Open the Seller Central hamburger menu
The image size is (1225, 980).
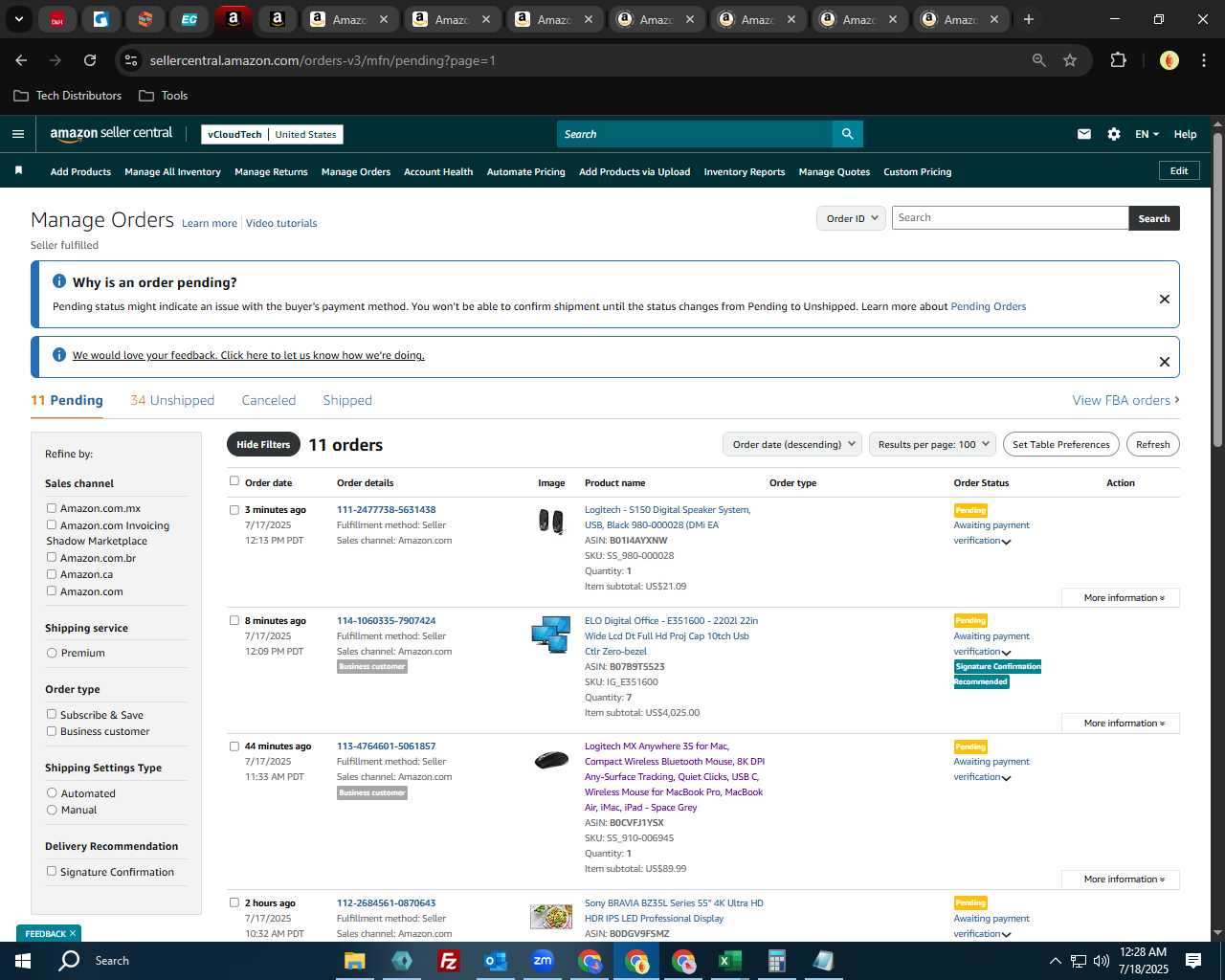click(x=17, y=134)
